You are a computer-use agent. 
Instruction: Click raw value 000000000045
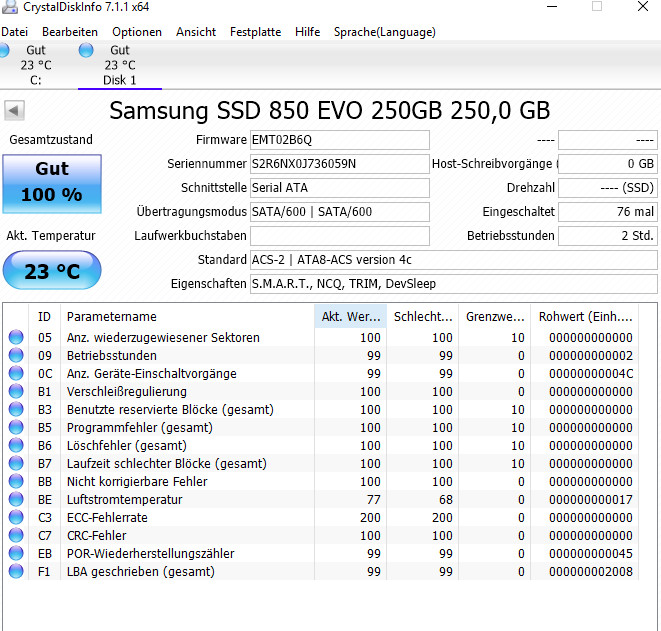point(591,553)
